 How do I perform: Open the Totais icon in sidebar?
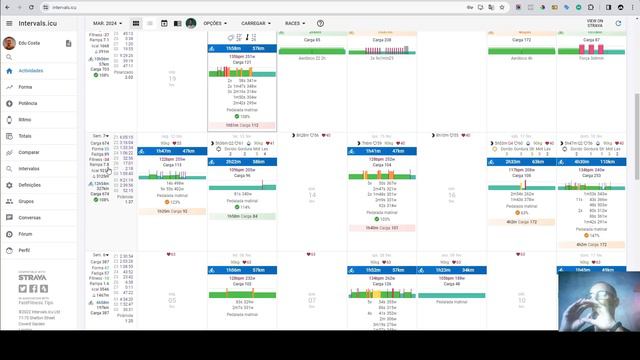[9, 136]
